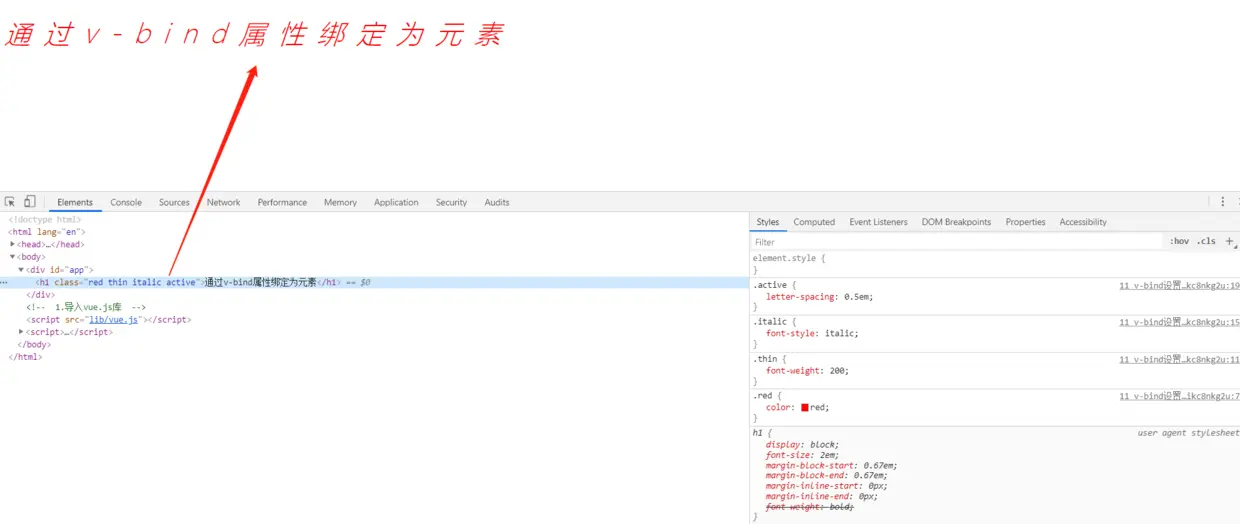Image resolution: width=1240 pixels, height=524 pixels.
Task: Click the red italic page heading text
Action: pos(255,36)
